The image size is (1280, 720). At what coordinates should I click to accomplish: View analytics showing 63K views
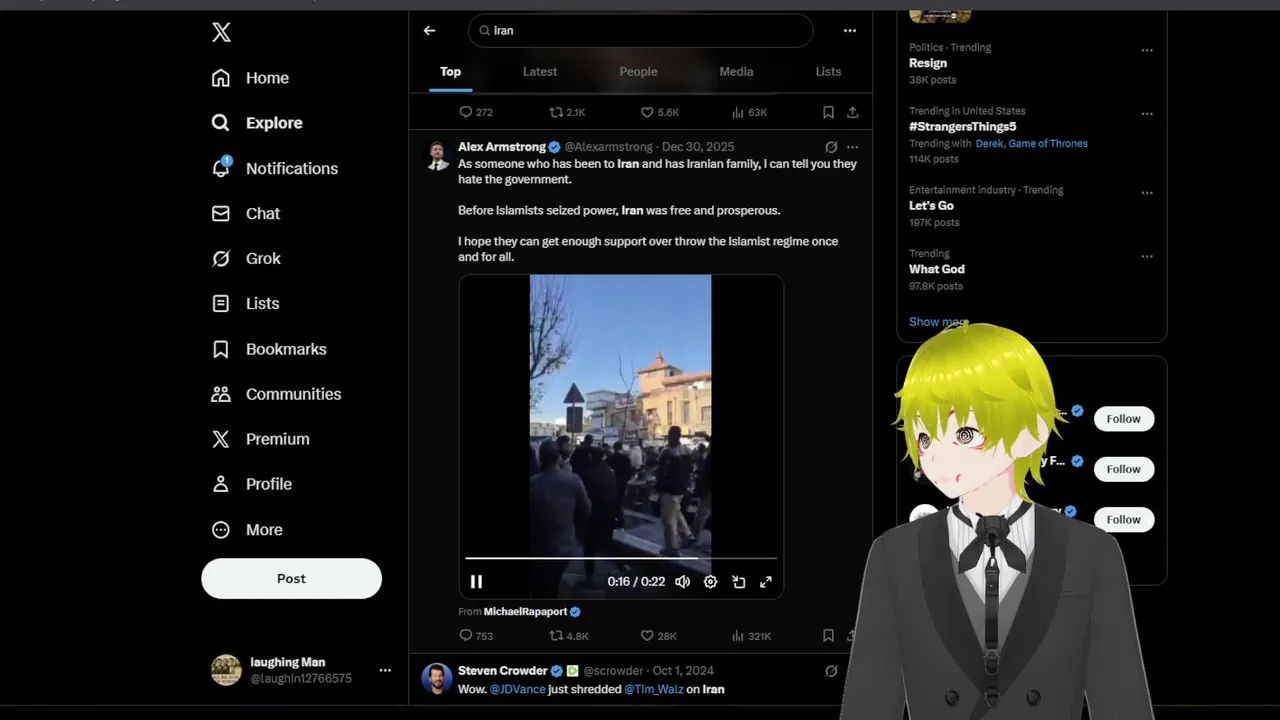click(x=749, y=113)
